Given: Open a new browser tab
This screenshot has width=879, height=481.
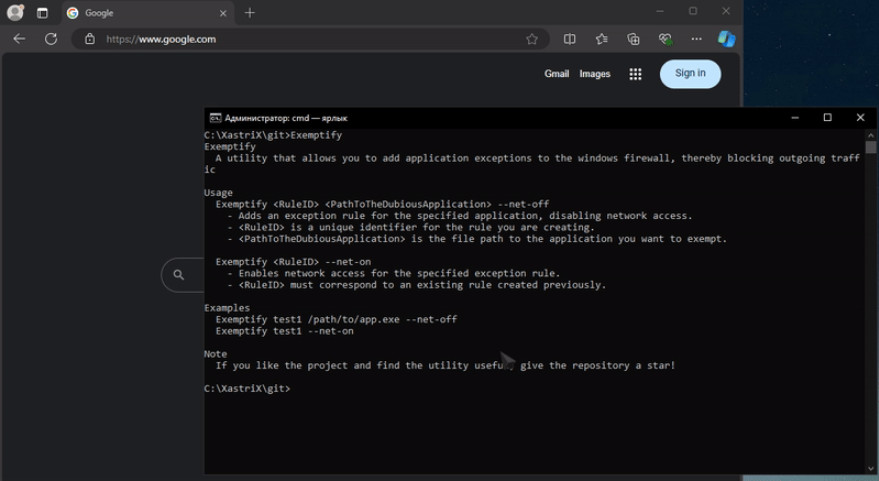Looking at the screenshot, I should 250,13.
